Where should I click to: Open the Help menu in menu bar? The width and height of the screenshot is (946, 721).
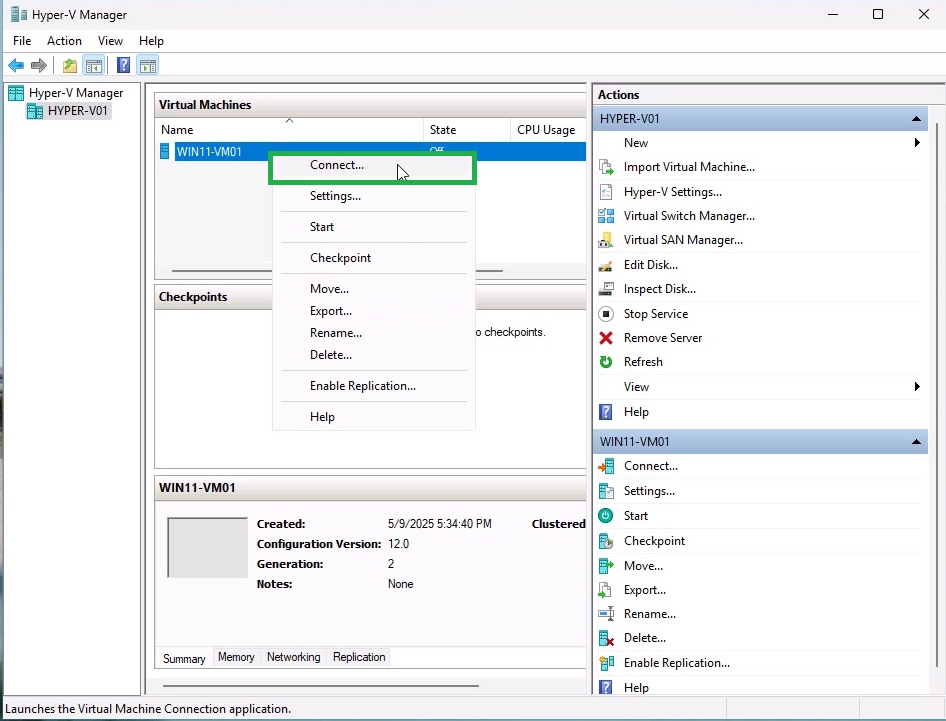pyautogui.click(x=151, y=41)
